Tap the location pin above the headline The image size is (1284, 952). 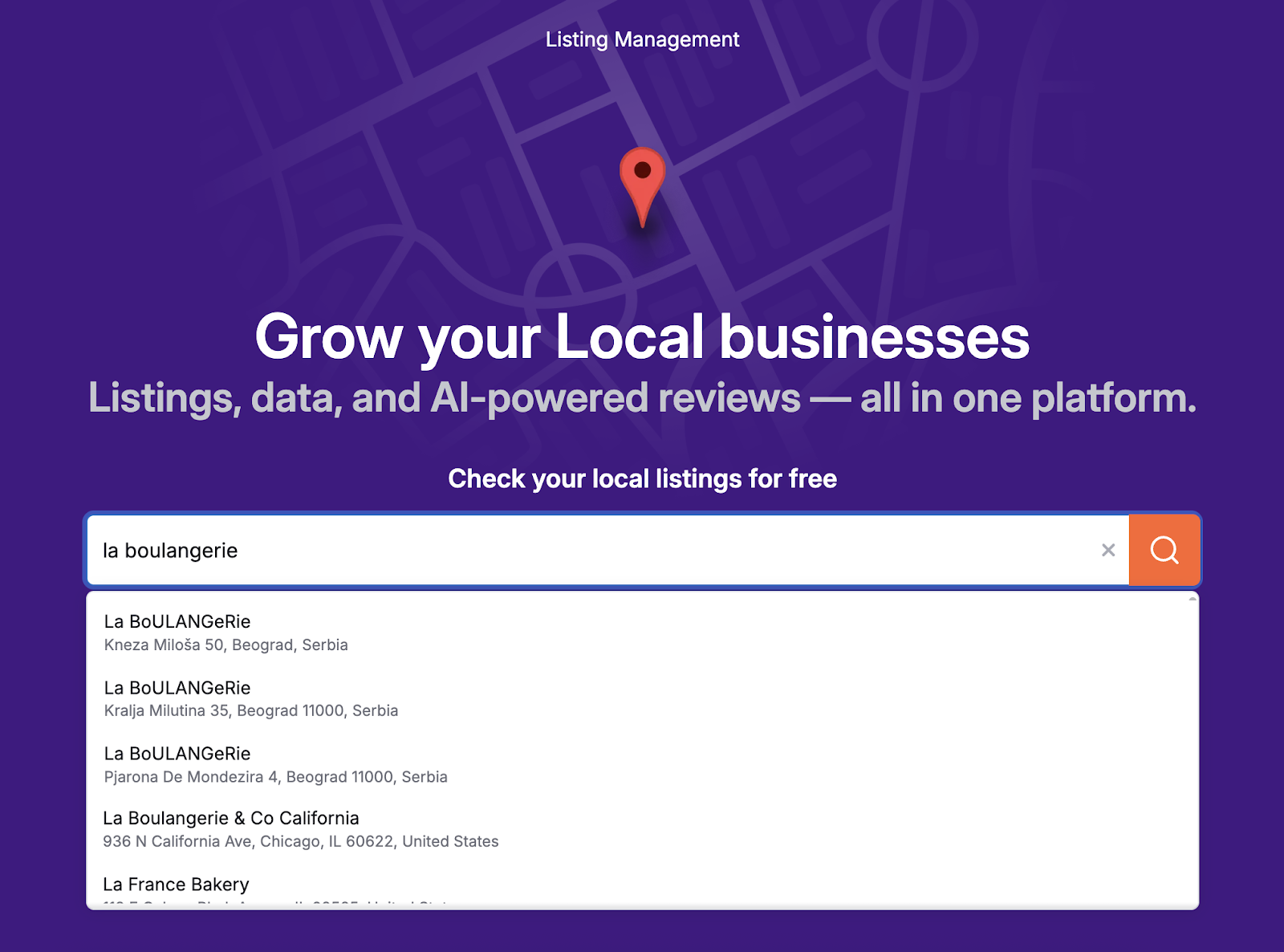642,186
